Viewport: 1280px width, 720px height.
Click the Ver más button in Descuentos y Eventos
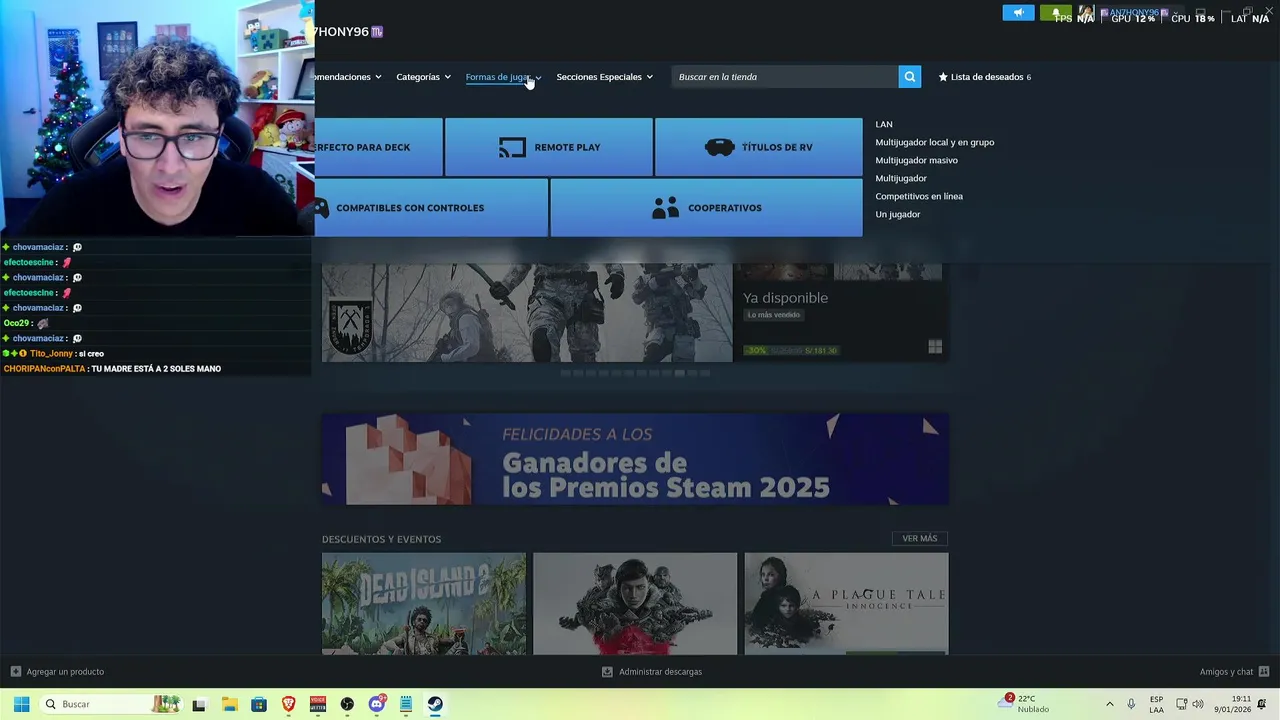919,538
